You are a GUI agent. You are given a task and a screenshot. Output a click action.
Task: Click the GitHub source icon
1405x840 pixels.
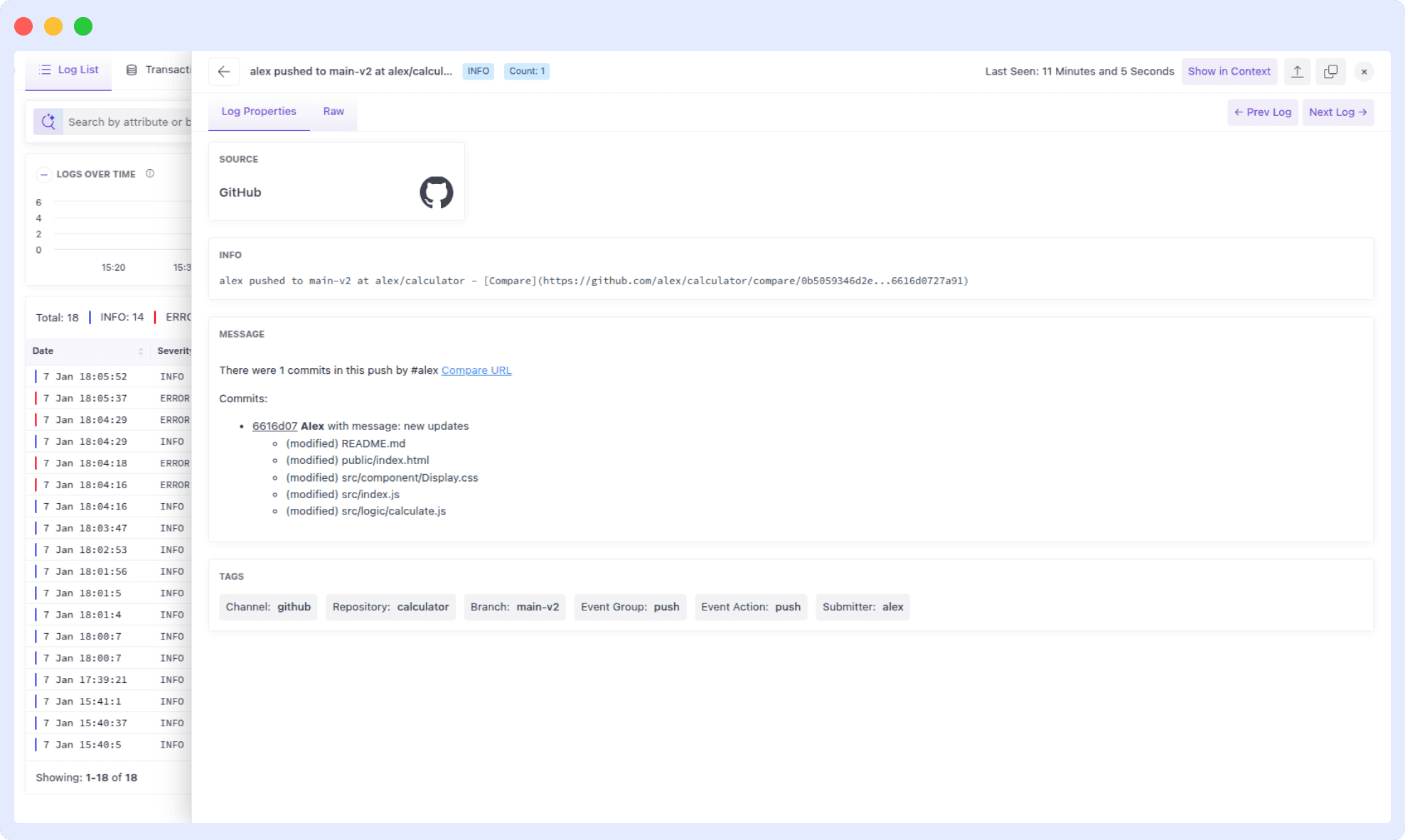[x=436, y=192]
